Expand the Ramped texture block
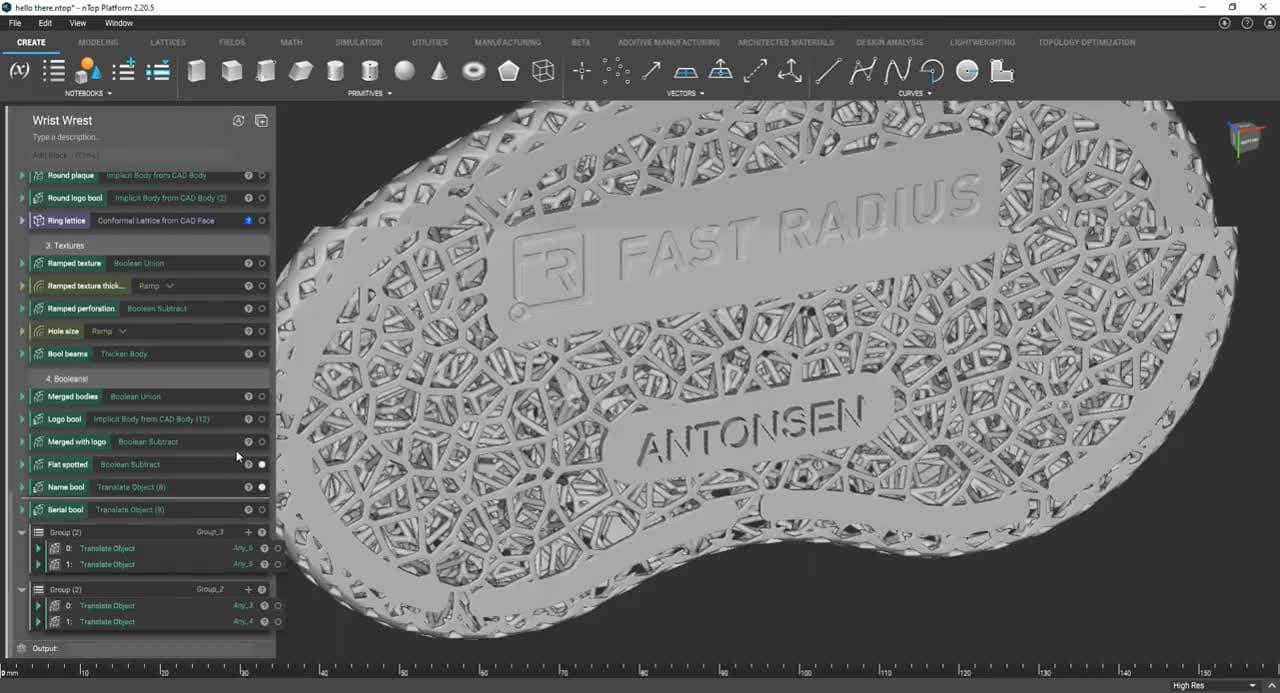 point(22,263)
